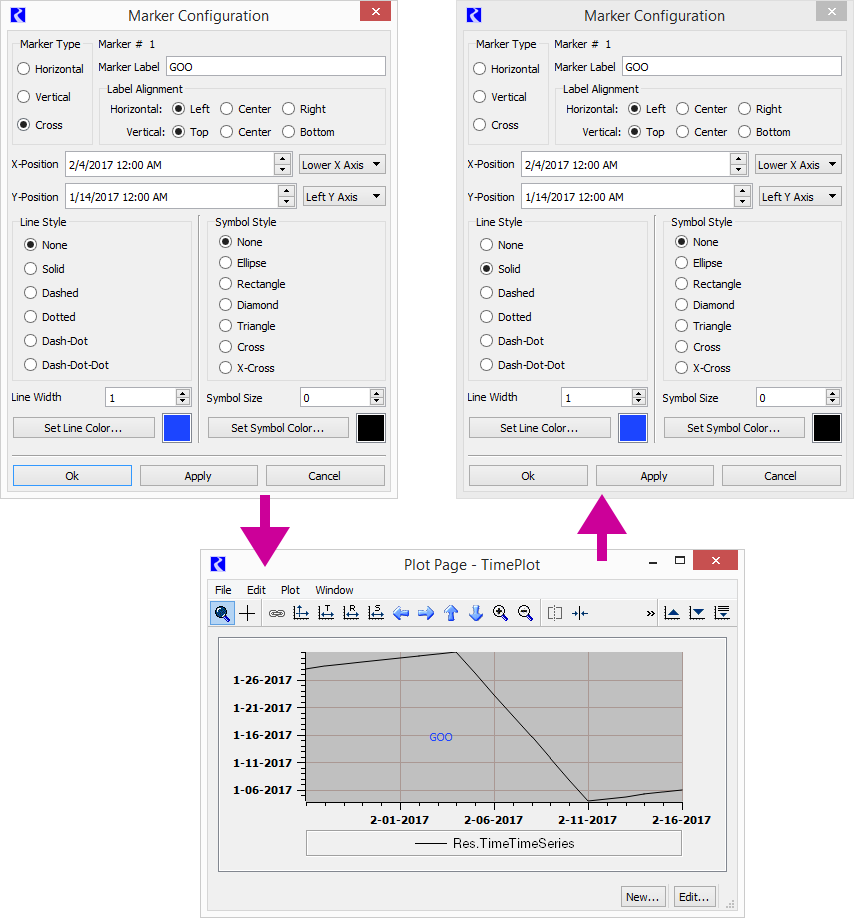Select Dashed line style in right dialog

[x=507, y=293]
